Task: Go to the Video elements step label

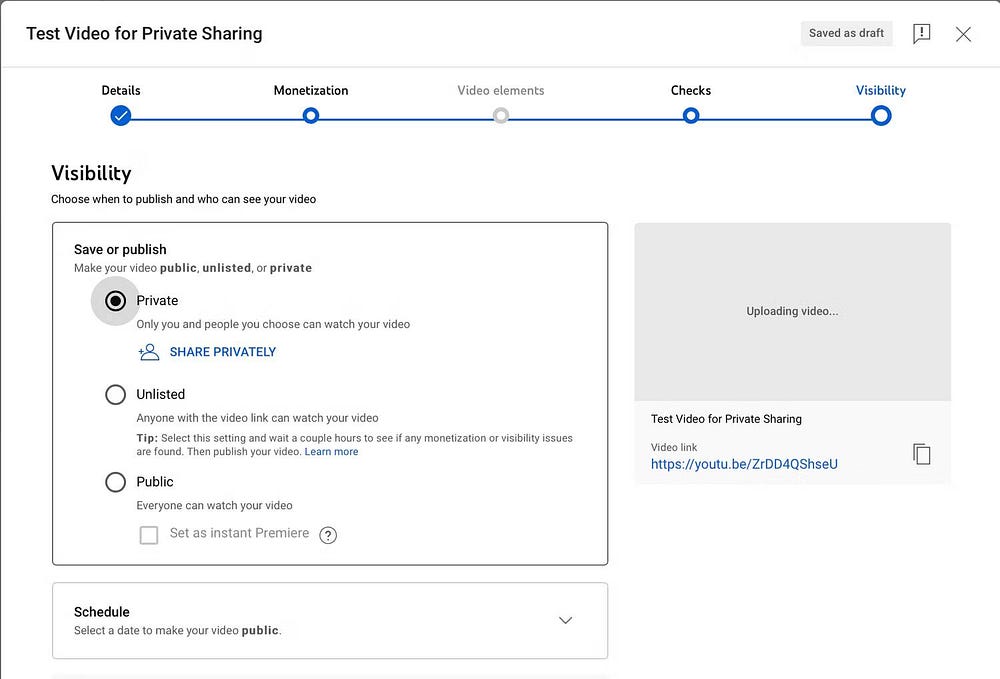Action: point(501,91)
